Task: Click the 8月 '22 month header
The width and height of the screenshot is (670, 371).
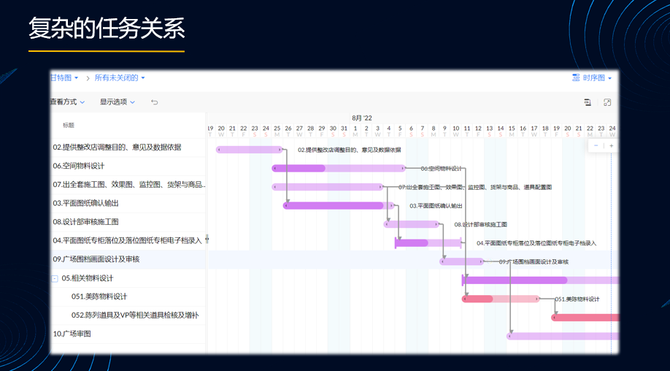Action: coord(362,118)
